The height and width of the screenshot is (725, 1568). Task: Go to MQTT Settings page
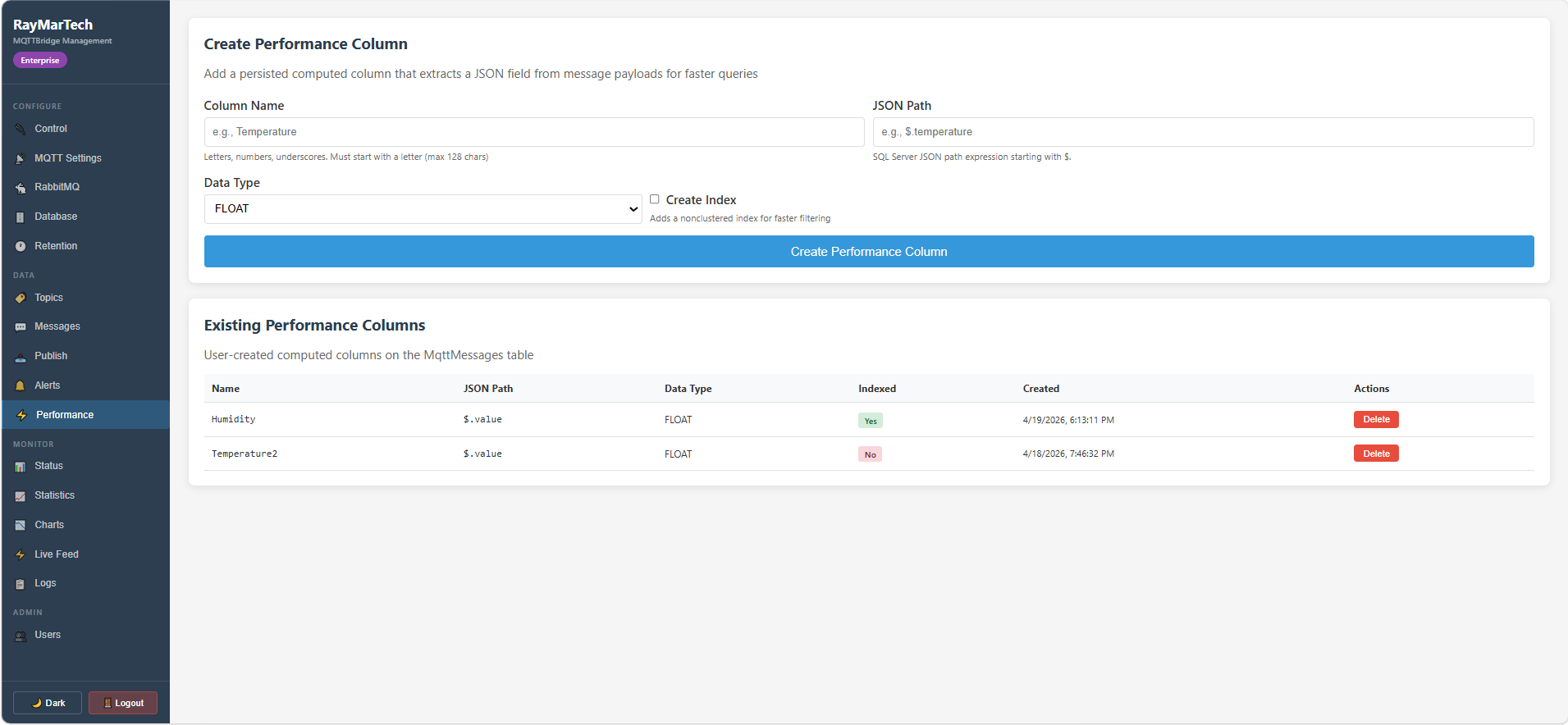tap(85, 158)
